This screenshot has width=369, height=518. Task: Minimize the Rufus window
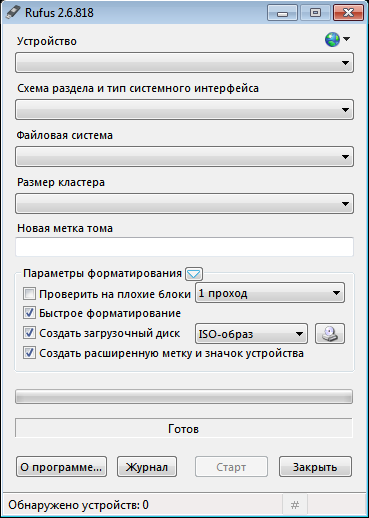point(282,13)
